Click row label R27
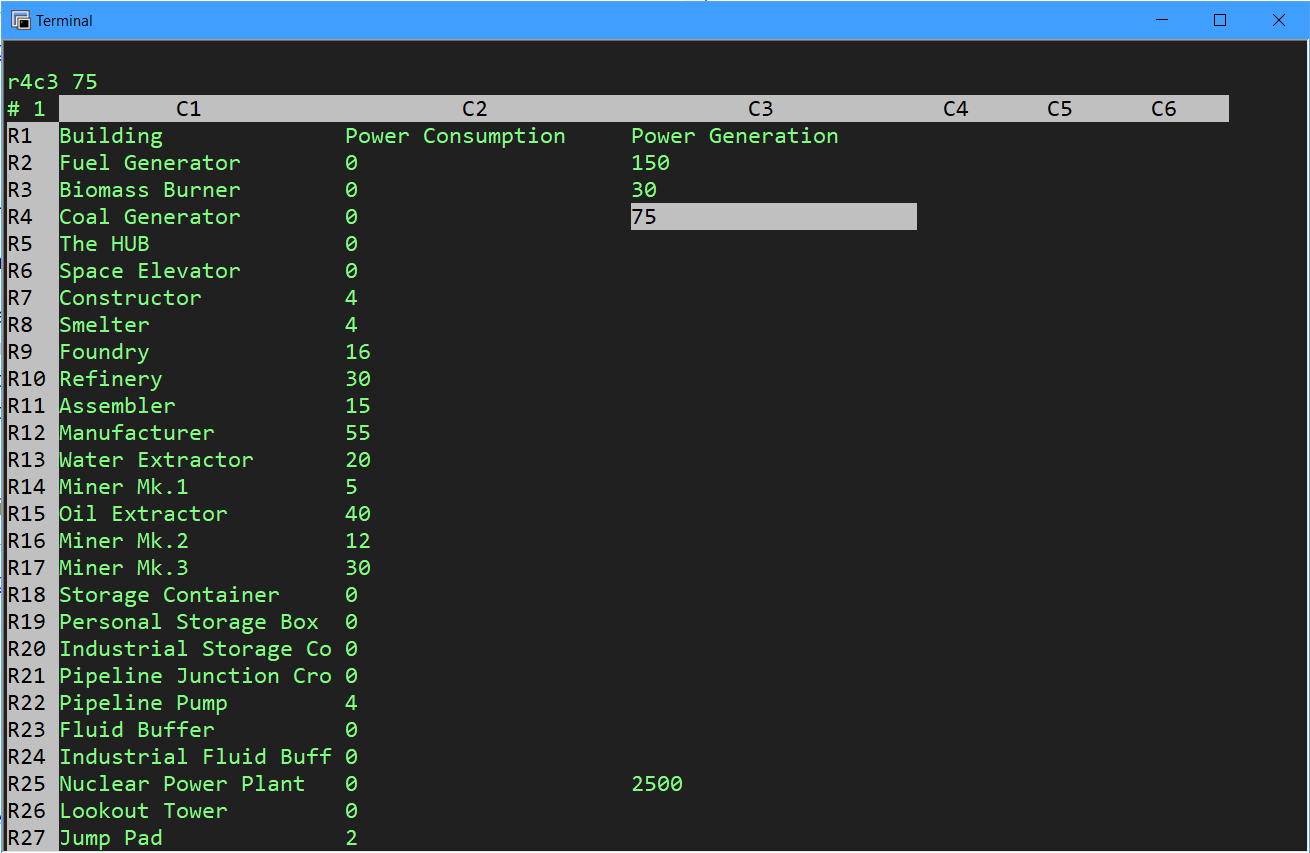The height and width of the screenshot is (853, 1310). (27, 838)
